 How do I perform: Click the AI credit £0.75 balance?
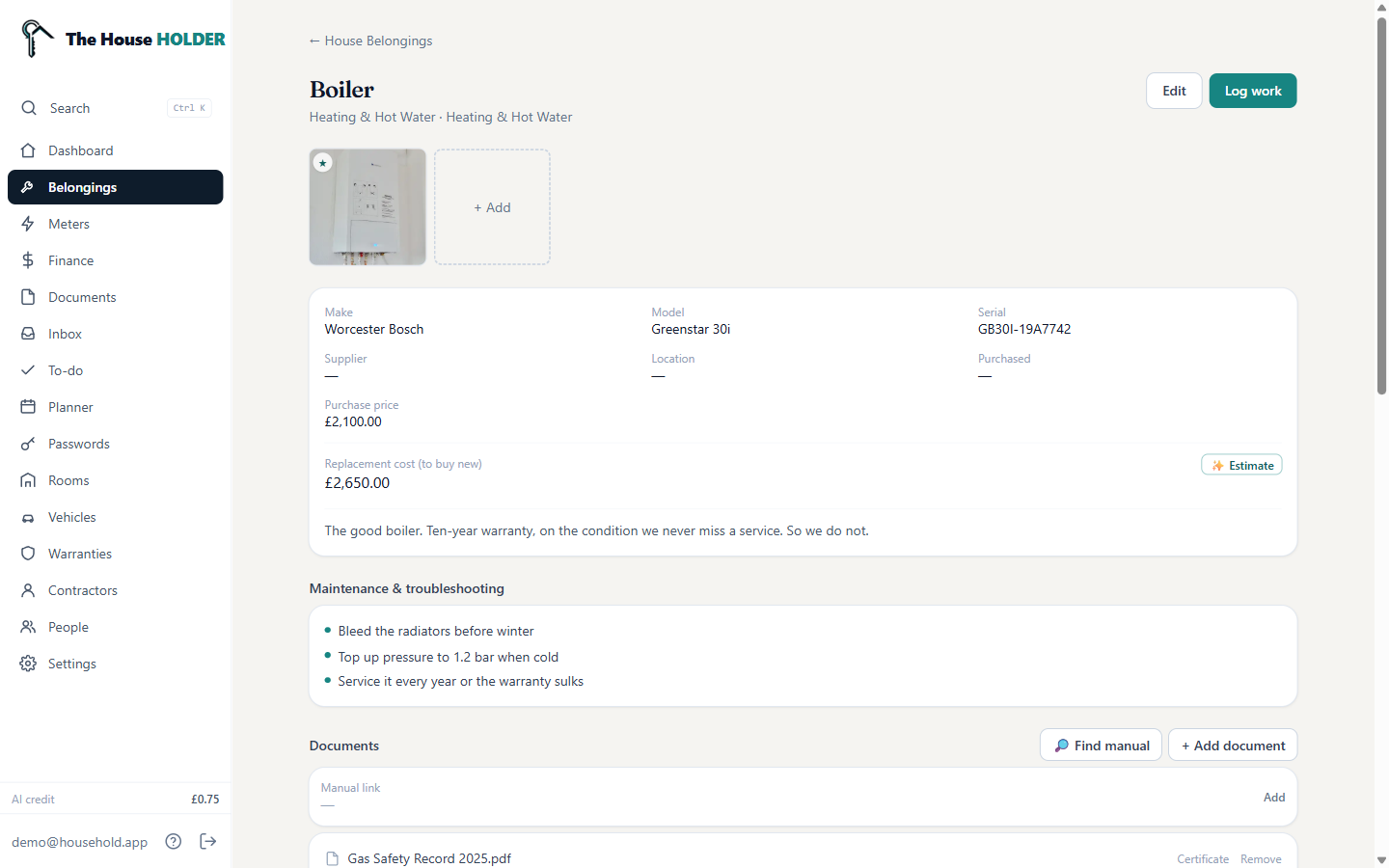click(x=204, y=800)
